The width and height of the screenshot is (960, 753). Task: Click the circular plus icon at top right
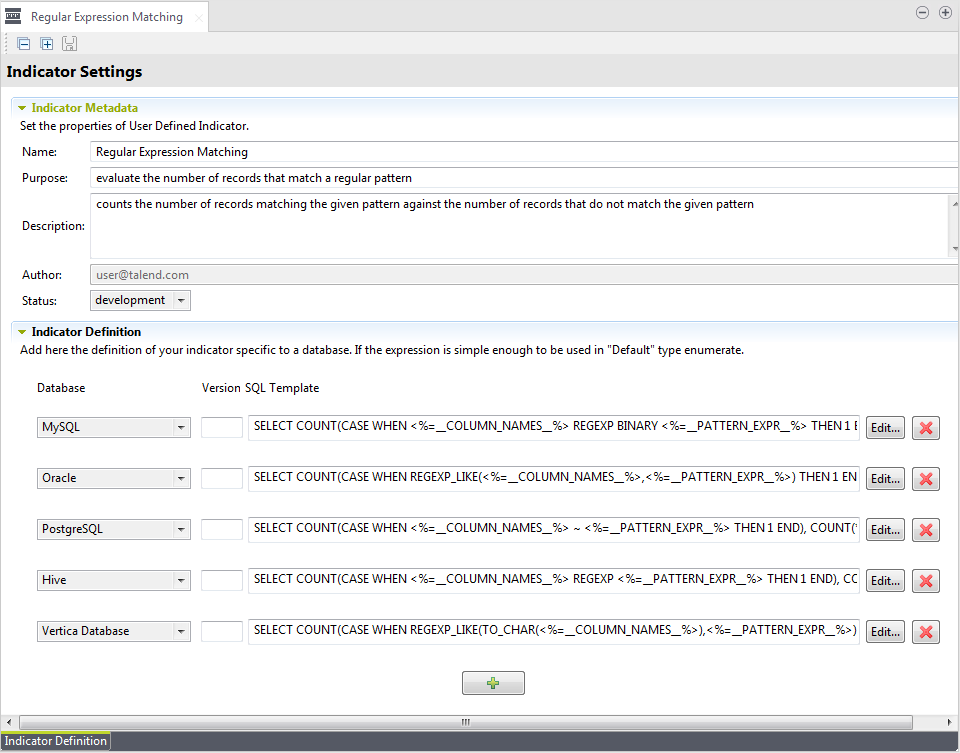coord(945,12)
